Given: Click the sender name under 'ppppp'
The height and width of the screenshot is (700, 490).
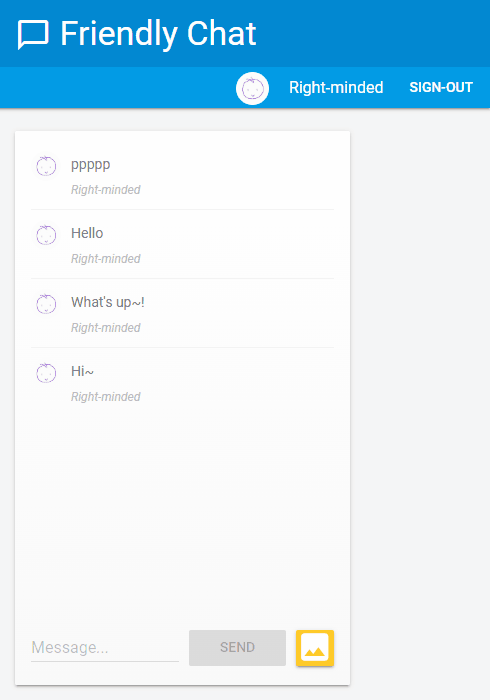Looking at the screenshot, I should tap(106, 190).
